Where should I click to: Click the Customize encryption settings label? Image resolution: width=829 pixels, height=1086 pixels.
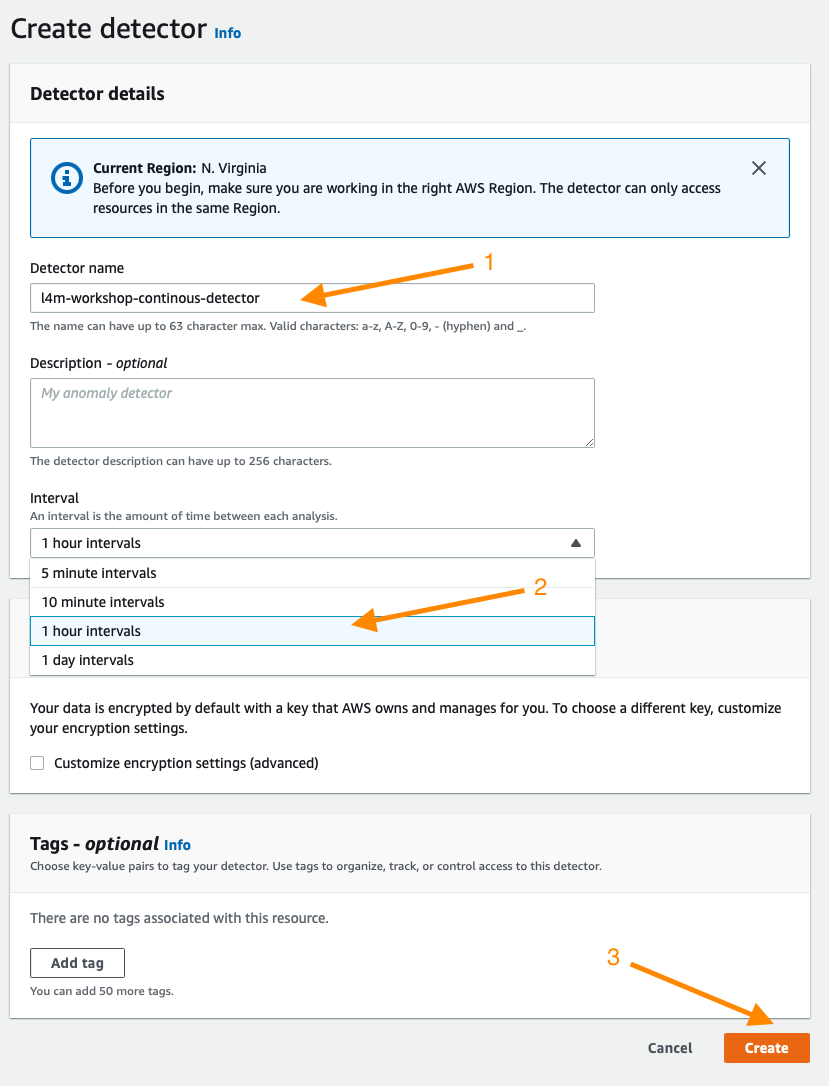186,763
